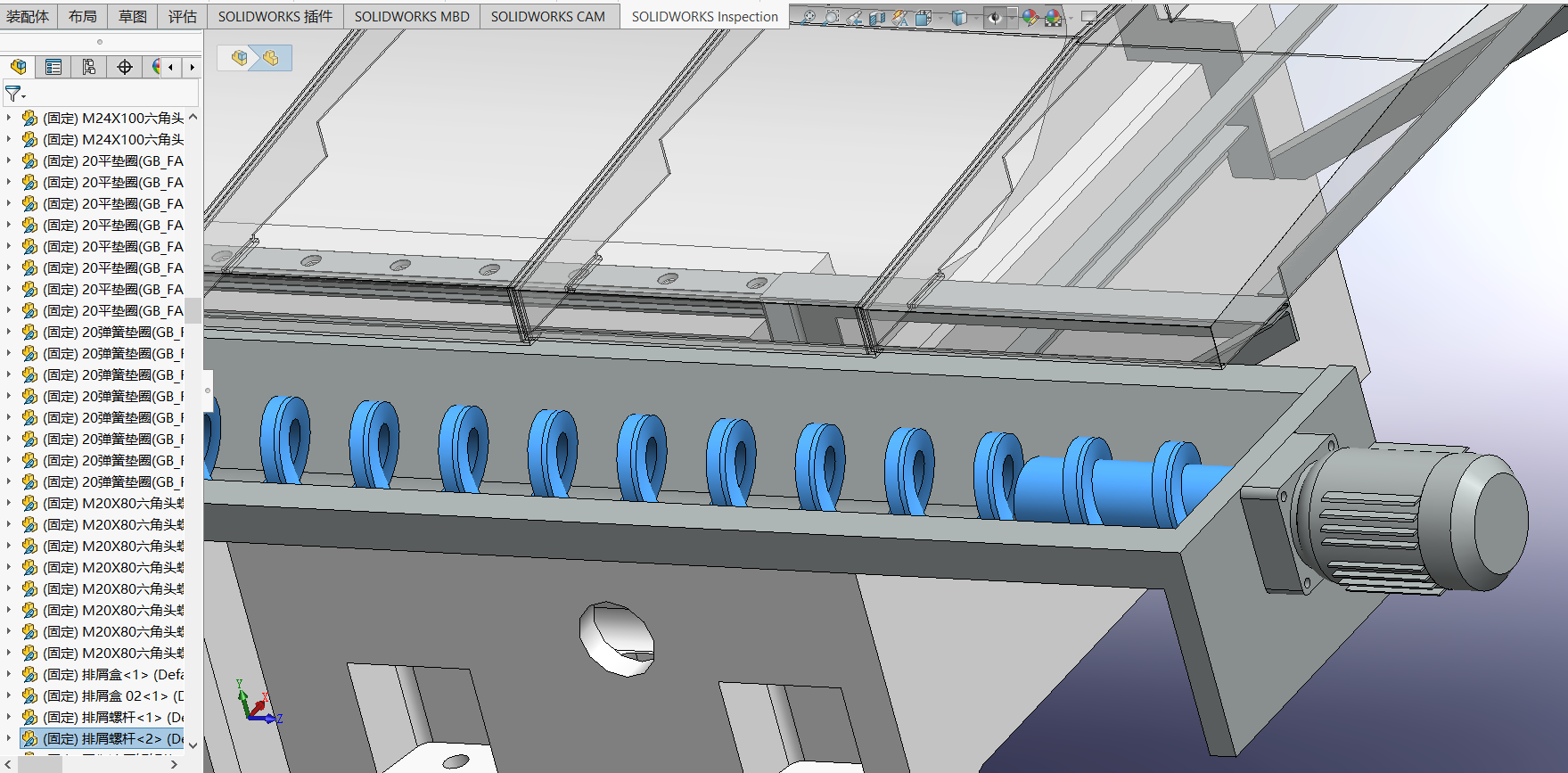Expand the View Orientation dropdown arrow
Image resolution: width=1568 pixels, height=773 pixels.
pos(940,17)
